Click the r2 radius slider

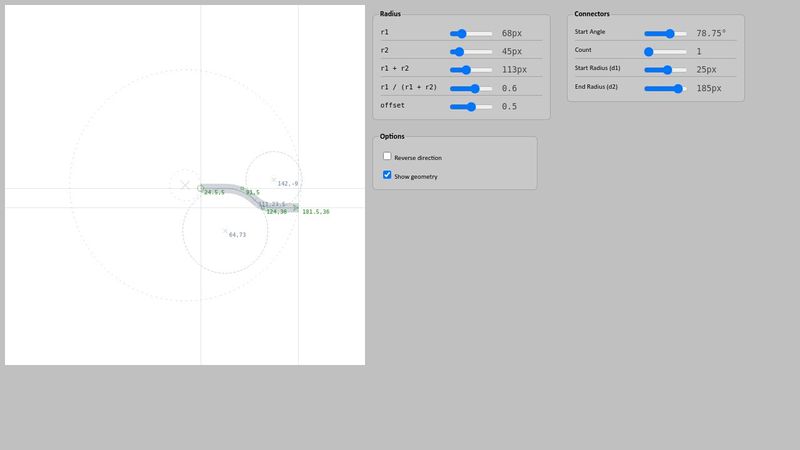click(471, 51)
